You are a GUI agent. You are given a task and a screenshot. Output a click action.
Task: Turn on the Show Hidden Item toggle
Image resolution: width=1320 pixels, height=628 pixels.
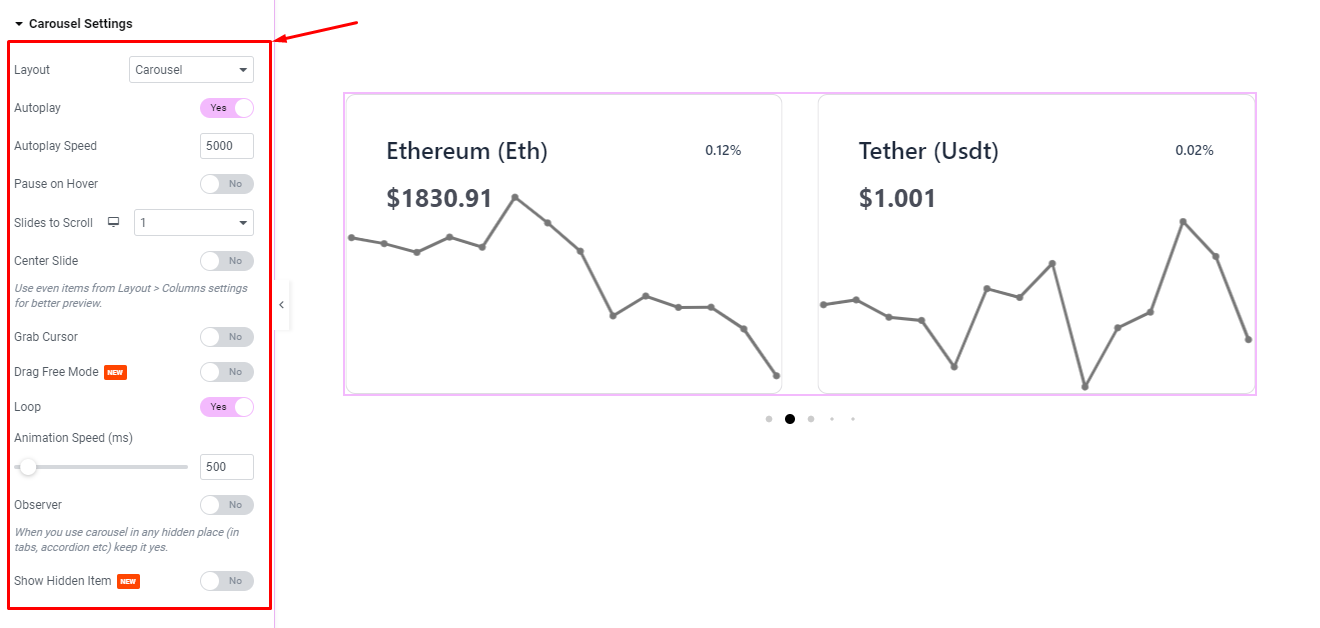tap(227, 581)
